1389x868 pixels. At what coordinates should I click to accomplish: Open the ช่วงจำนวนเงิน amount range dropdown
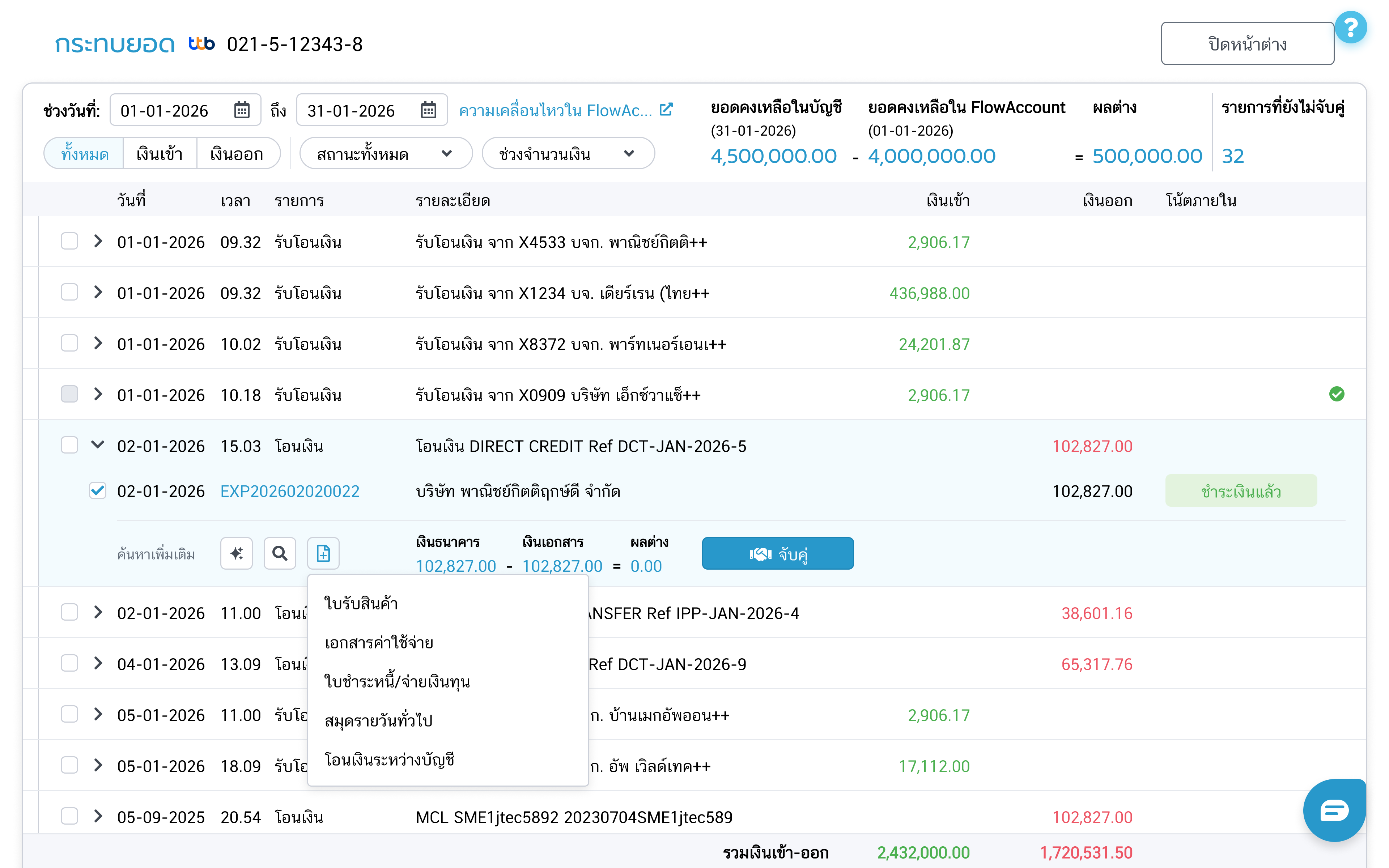pyautogui.click(x=568, y=154)
